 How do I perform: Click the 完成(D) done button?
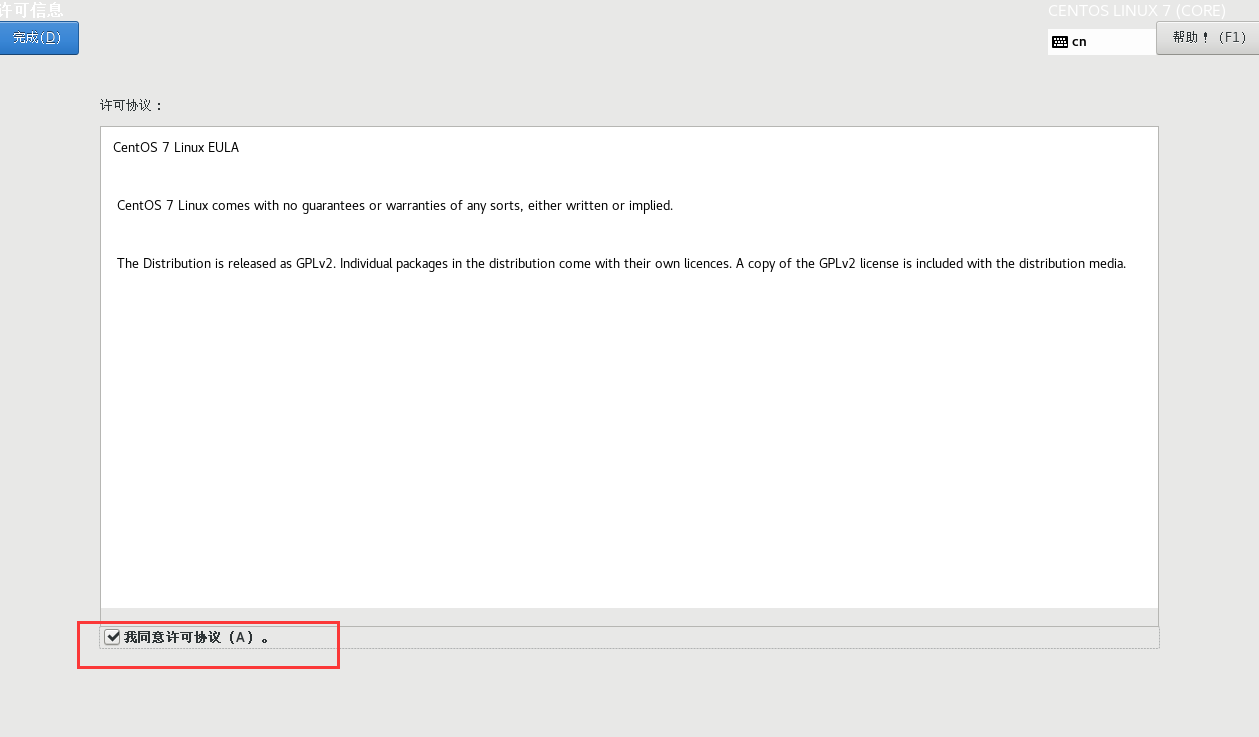click(38, 38)
